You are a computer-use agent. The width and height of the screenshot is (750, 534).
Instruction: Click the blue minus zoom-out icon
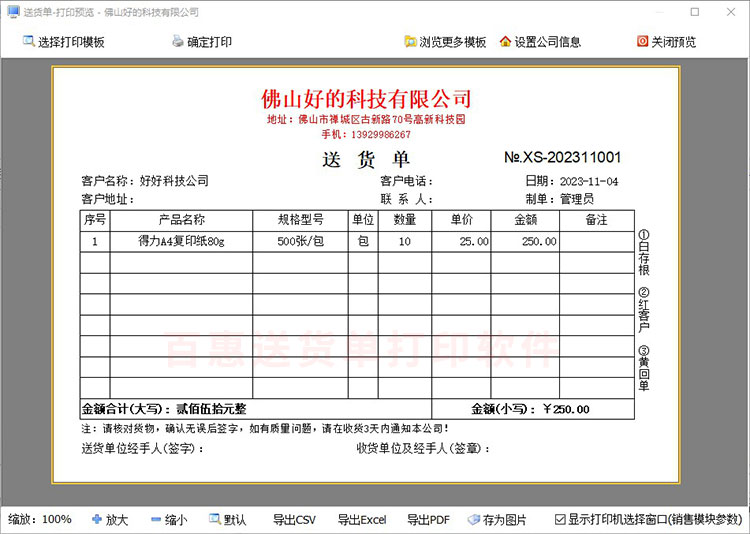(x=155, y=519)
